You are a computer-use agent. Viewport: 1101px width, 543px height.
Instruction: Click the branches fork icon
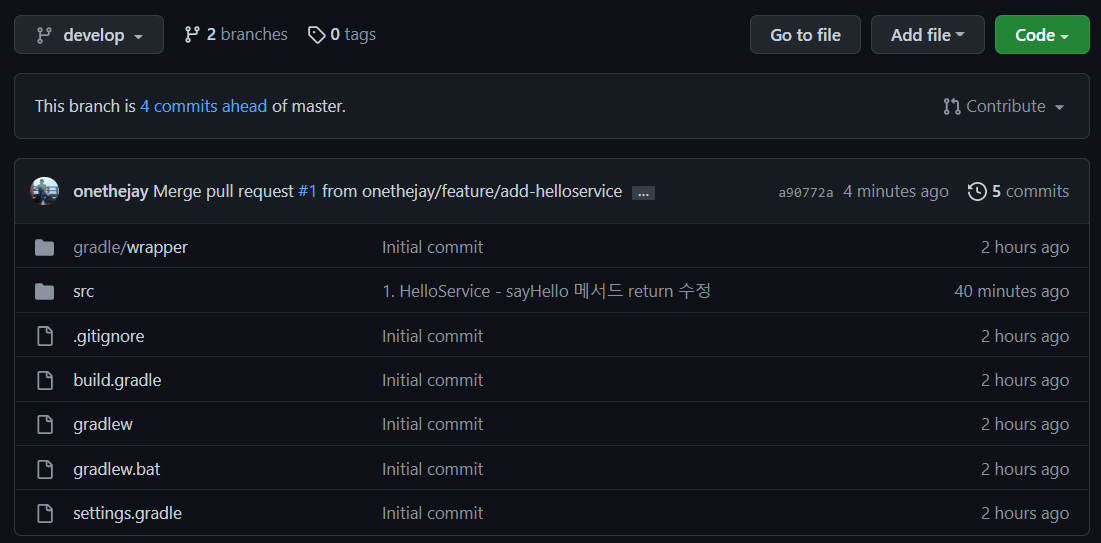click(192, 34)
